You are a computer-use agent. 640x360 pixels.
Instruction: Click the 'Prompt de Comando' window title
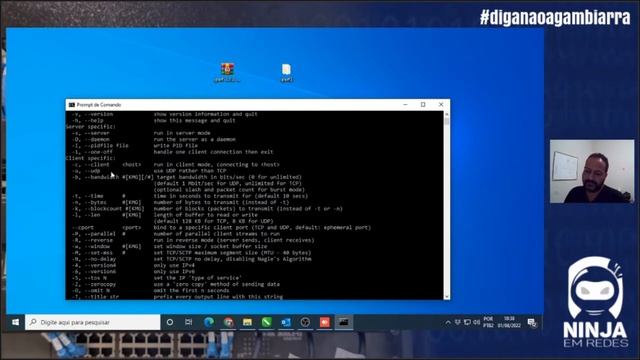[x=99, y=105]
